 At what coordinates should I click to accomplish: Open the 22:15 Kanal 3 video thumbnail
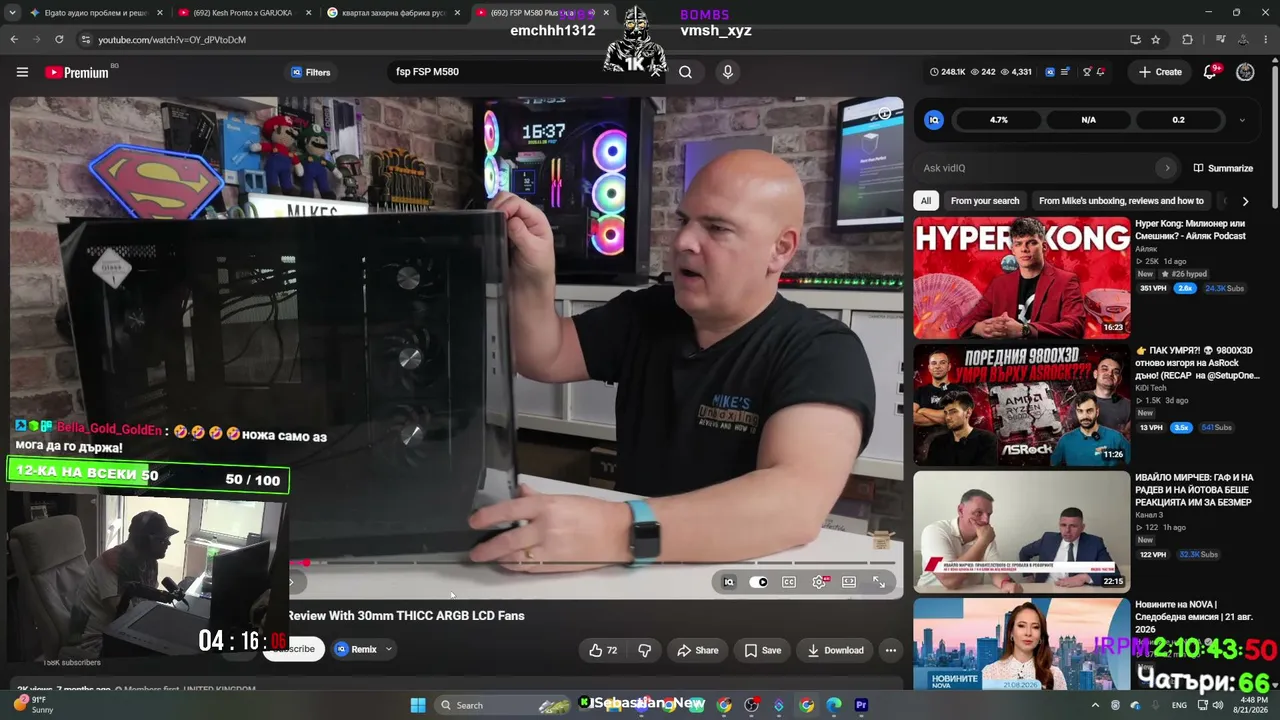coord(1021,532)
